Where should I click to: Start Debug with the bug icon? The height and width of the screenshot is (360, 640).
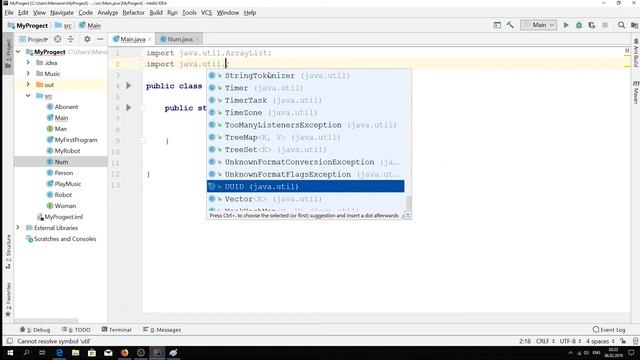click(x=579, y=25)
